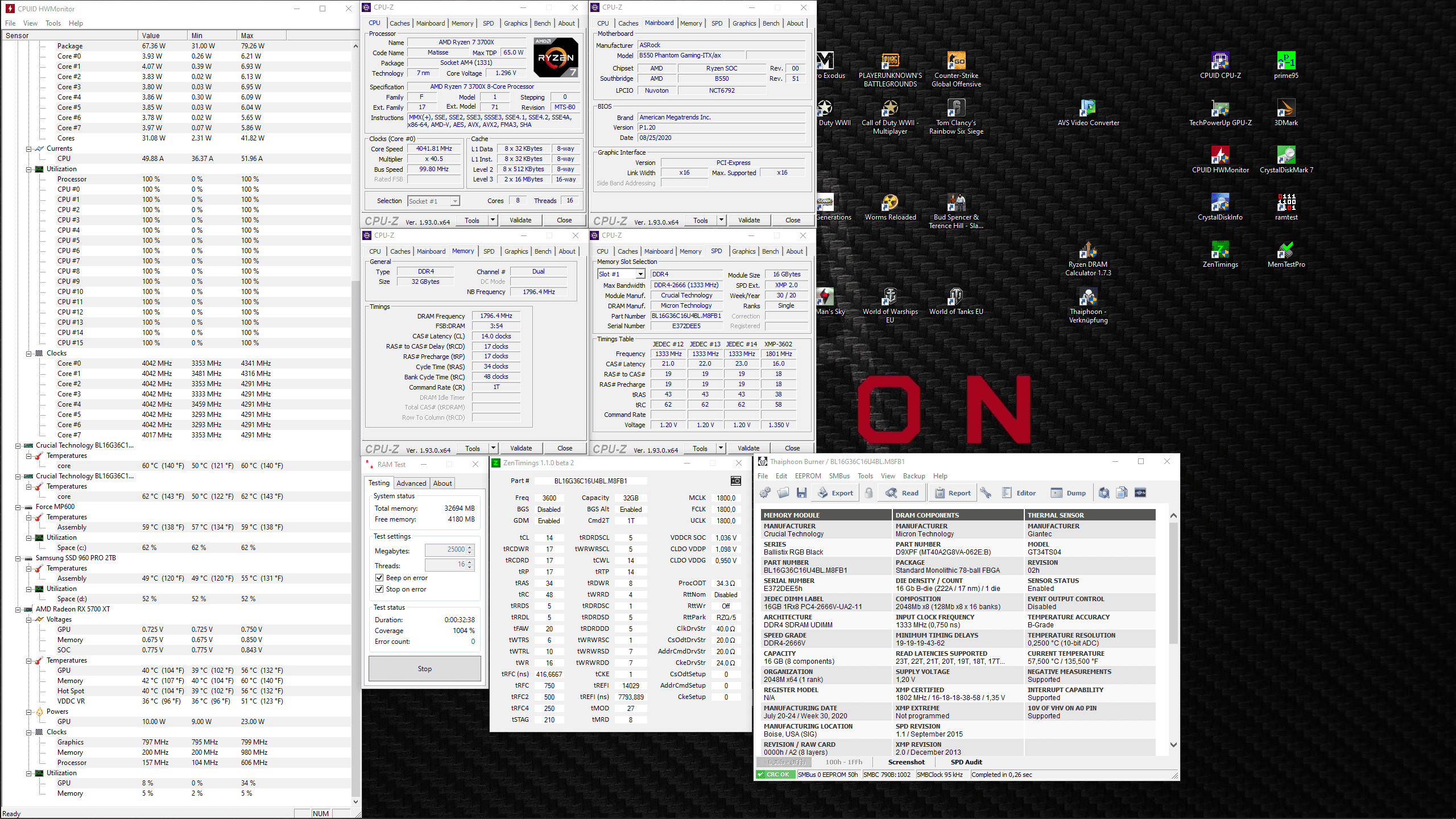The image size is (1456, 819).
Task: Select the 100h - 1FFh page tab
Action: click(x=844, y=762)
